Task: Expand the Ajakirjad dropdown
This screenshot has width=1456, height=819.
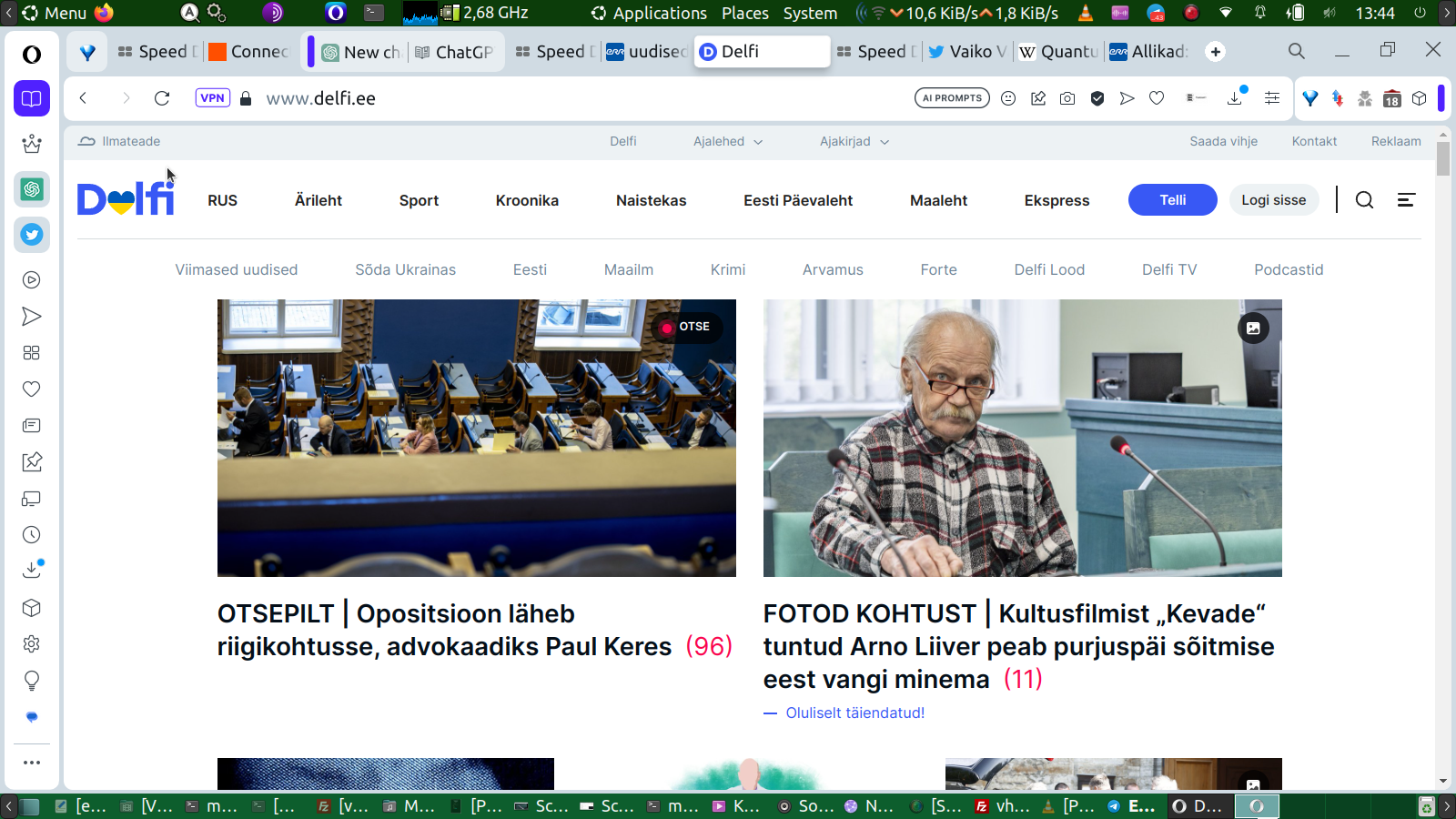Action: click(854, 141)
